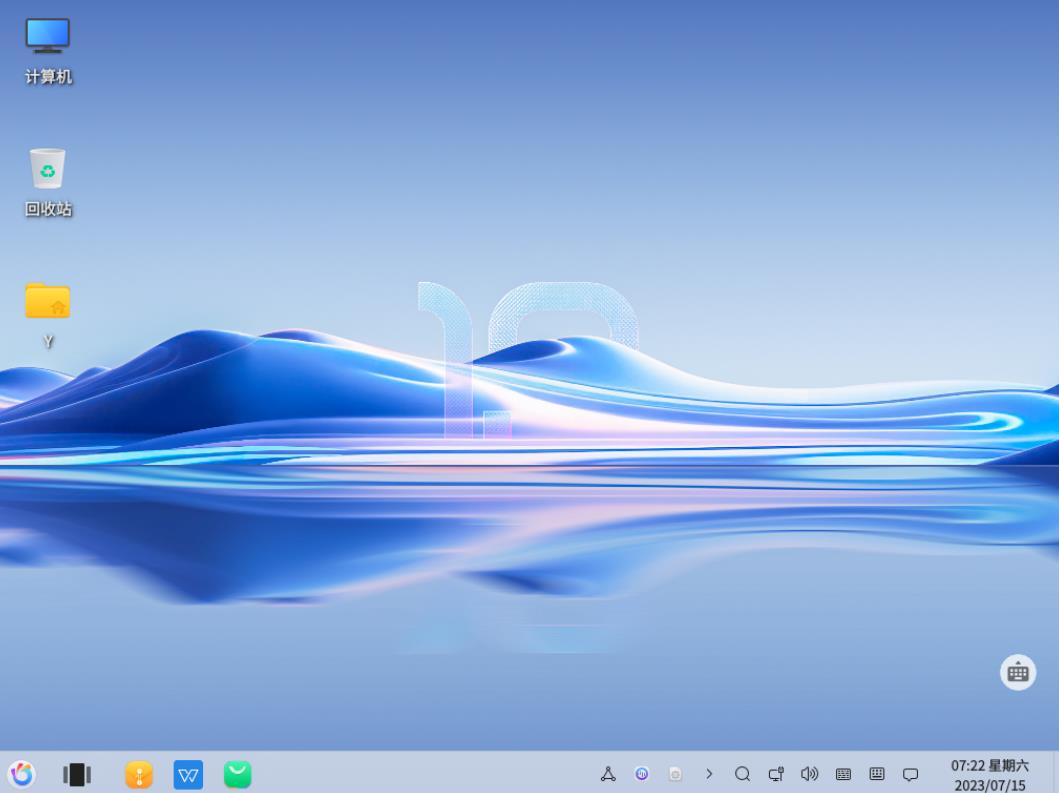The width and height of the screenshot is (1059, 793).
Task: Click keyboard tray icon beside the speaker
Action: coord(843,774)
